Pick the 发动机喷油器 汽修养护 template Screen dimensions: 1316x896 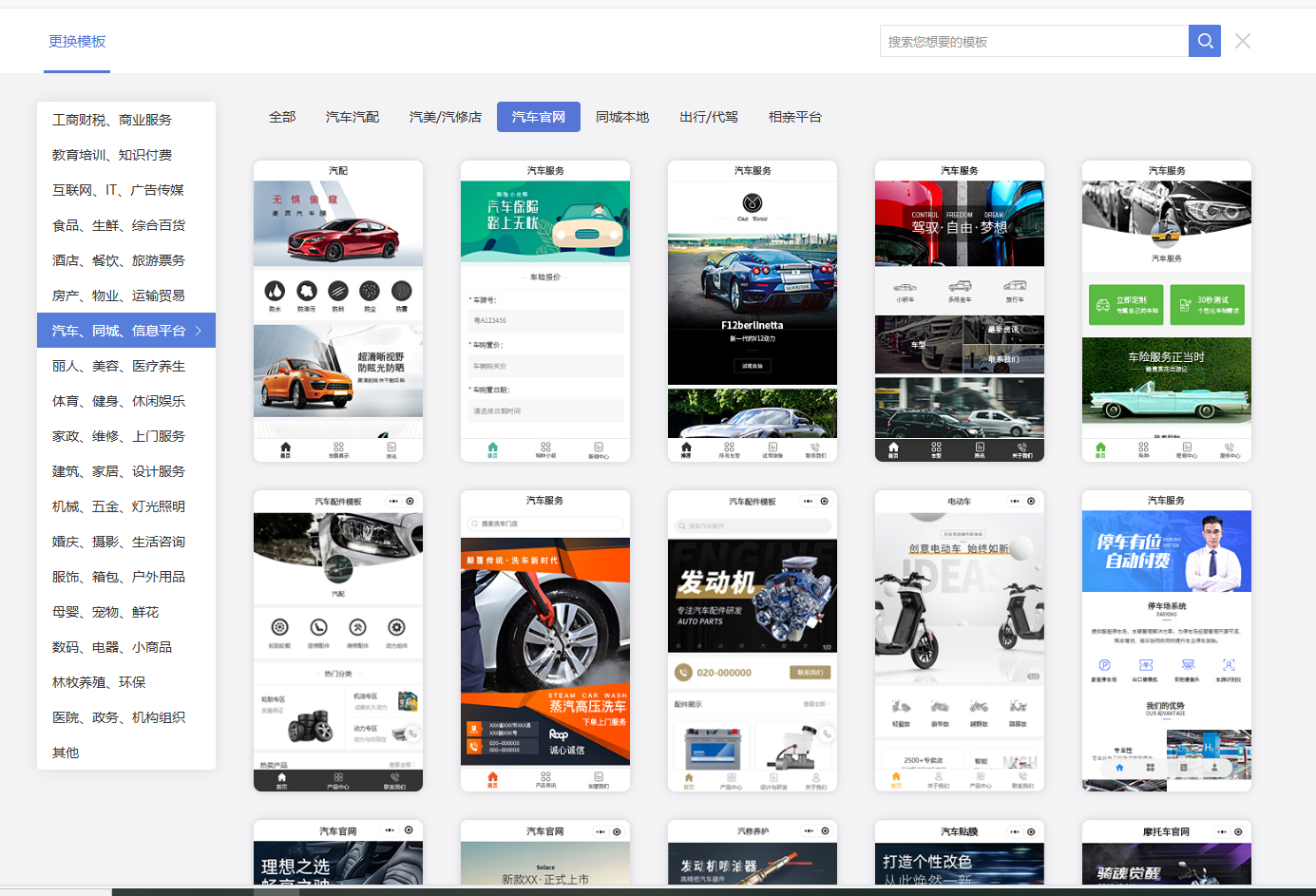pyautogui.click(x=753, y=852)
